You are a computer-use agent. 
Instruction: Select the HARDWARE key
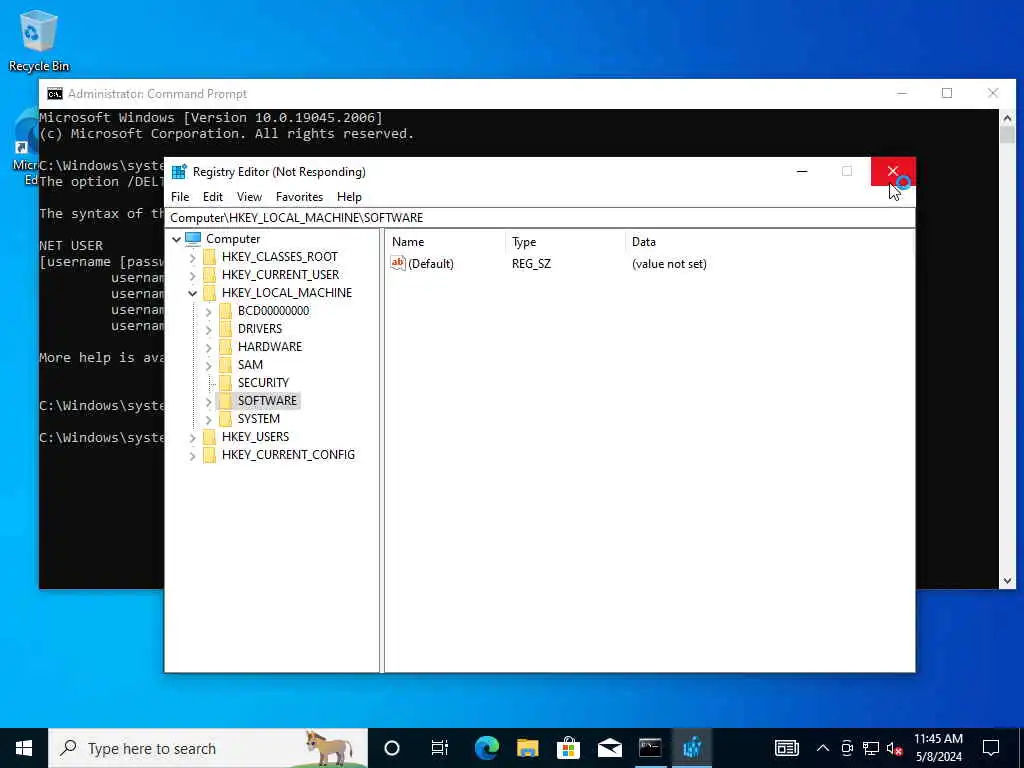270,347
